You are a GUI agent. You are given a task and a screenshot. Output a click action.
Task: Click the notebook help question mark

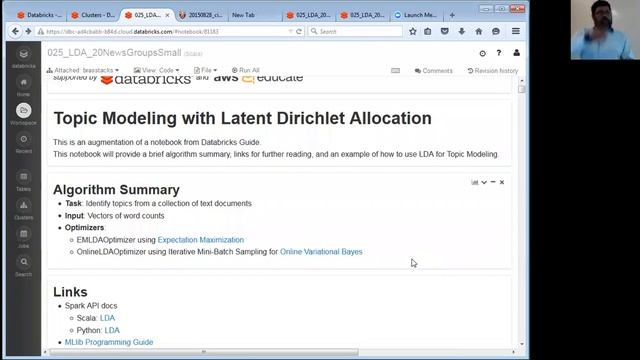pos(499,53)
